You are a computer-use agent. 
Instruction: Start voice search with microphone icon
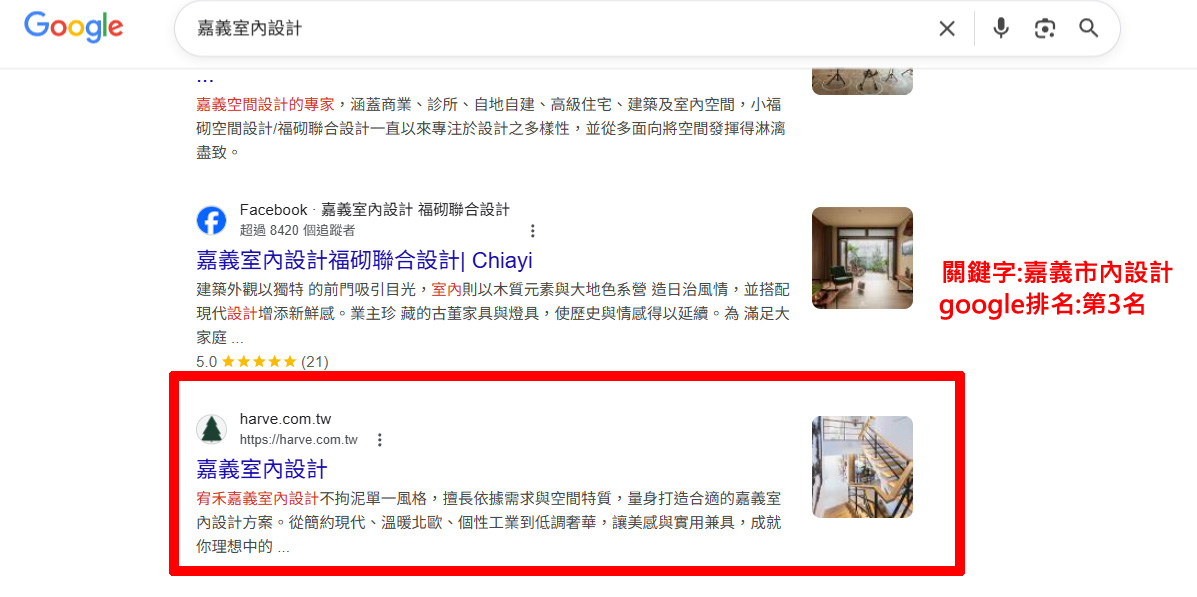(x=1001, y=28)
